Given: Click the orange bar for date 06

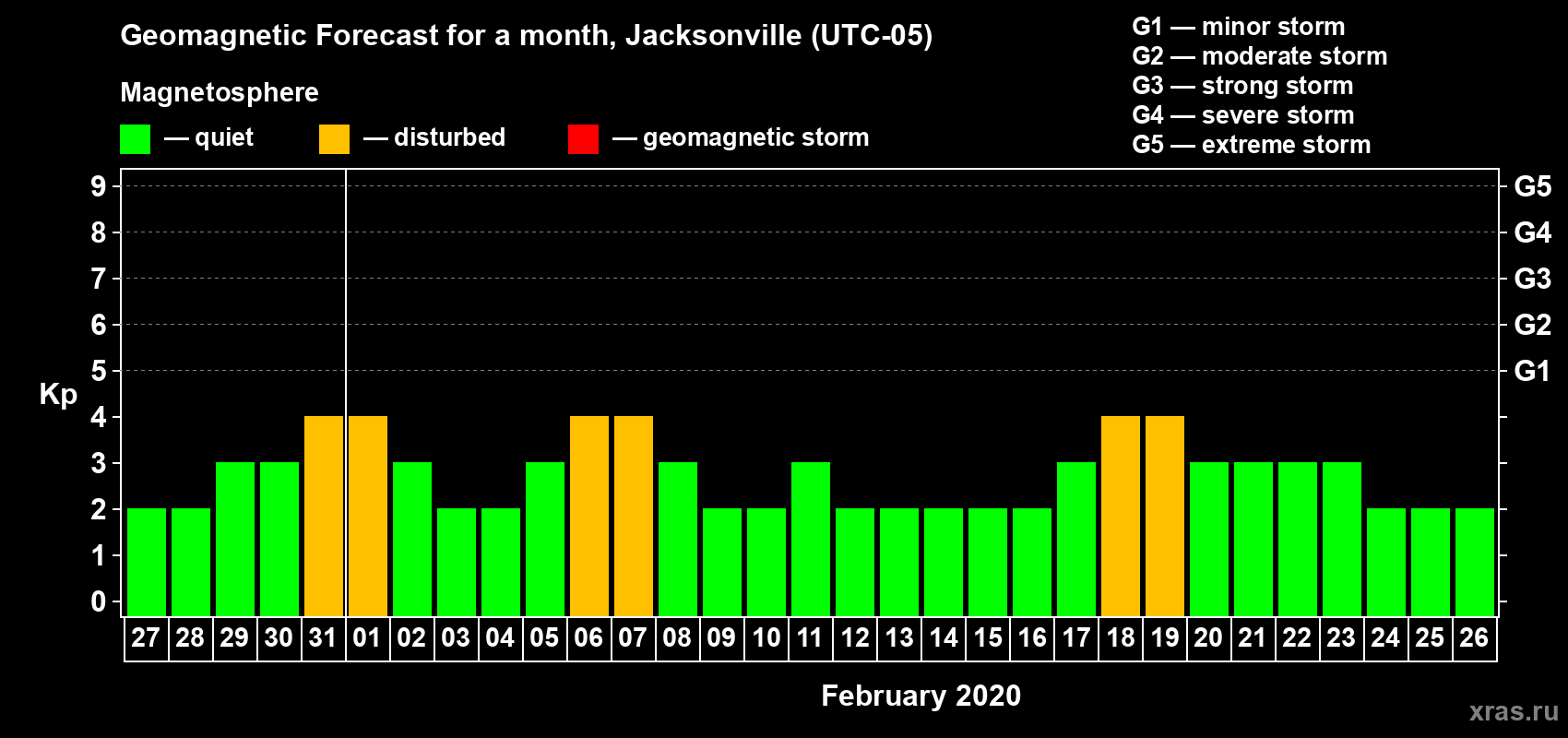Looking at the screenshot, I should tap(589, 516).
